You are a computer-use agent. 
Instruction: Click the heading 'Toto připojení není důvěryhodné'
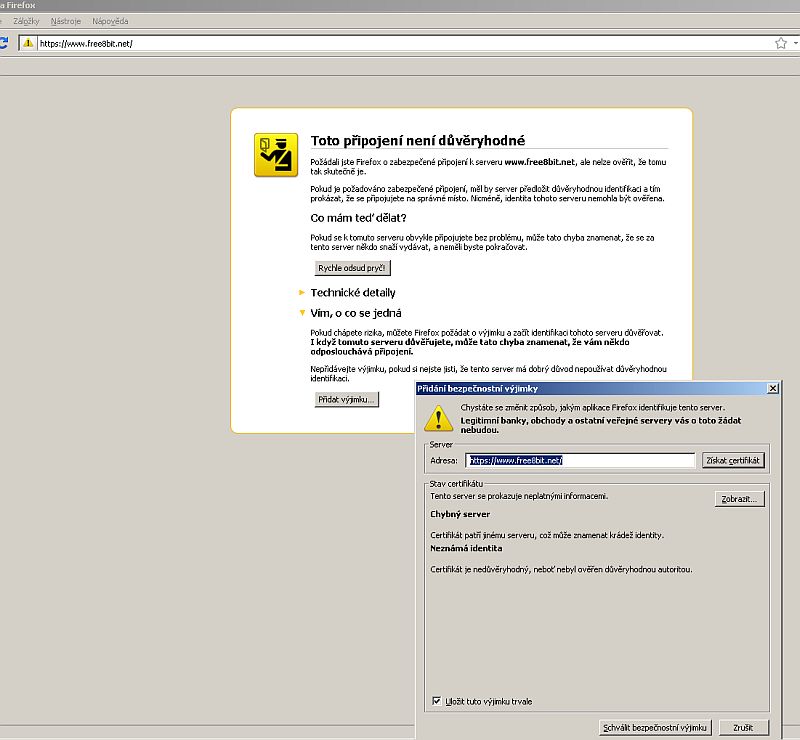418,140
